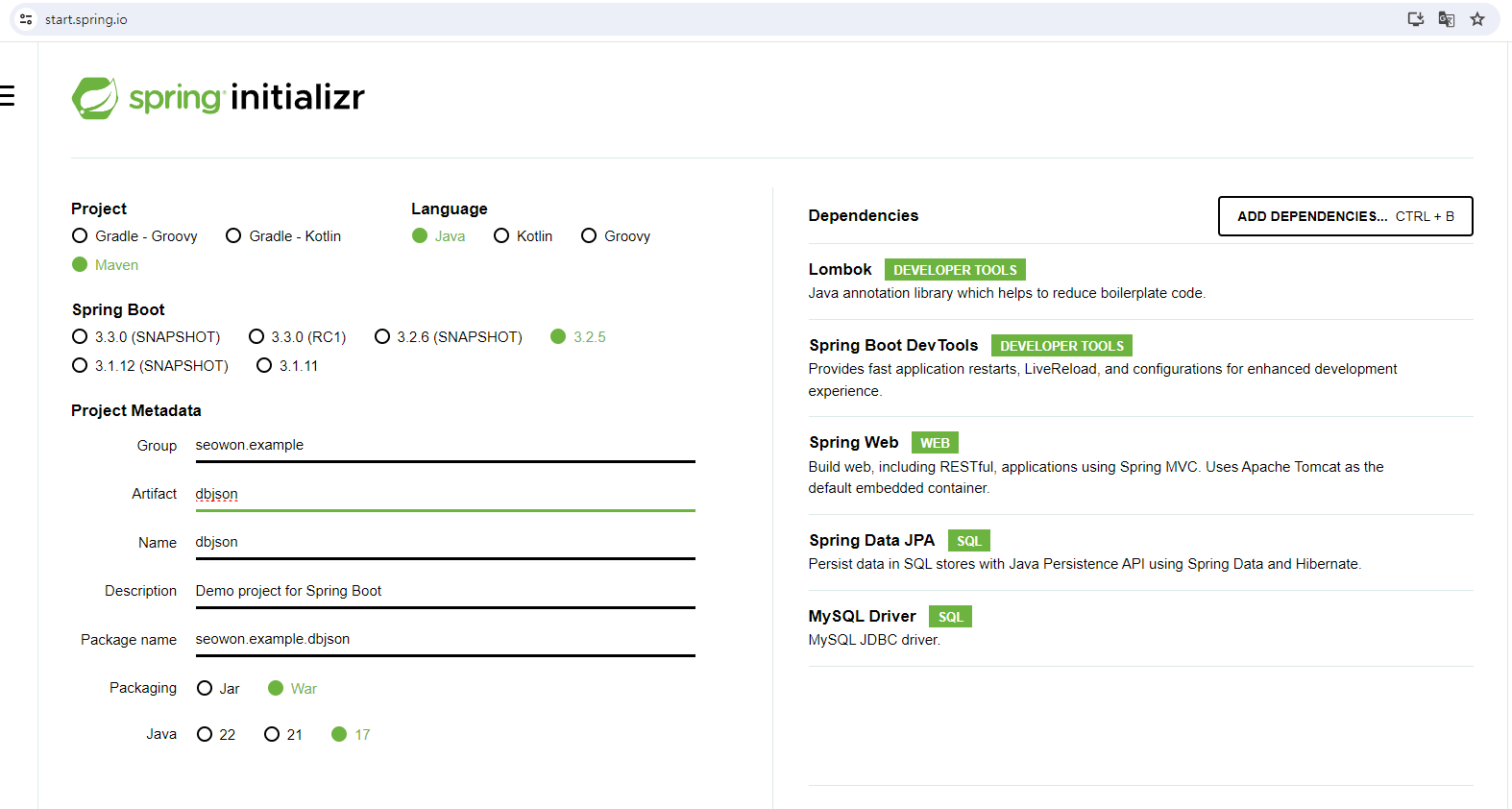Click the translate page icon

point(1446,19)
